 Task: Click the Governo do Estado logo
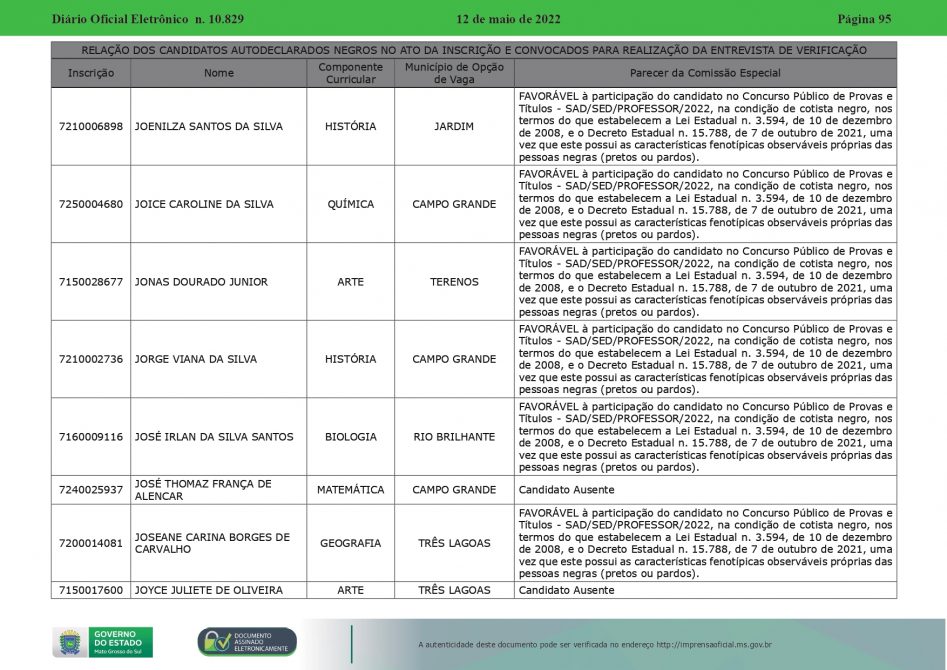pos(102,642)
